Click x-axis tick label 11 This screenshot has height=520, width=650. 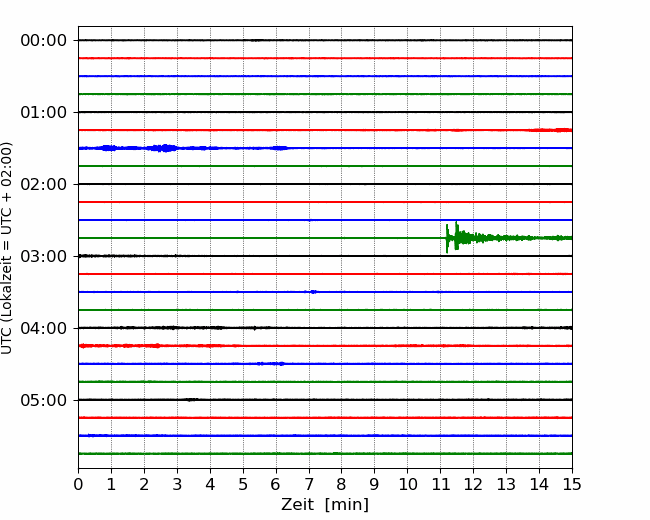click(441, 484)
